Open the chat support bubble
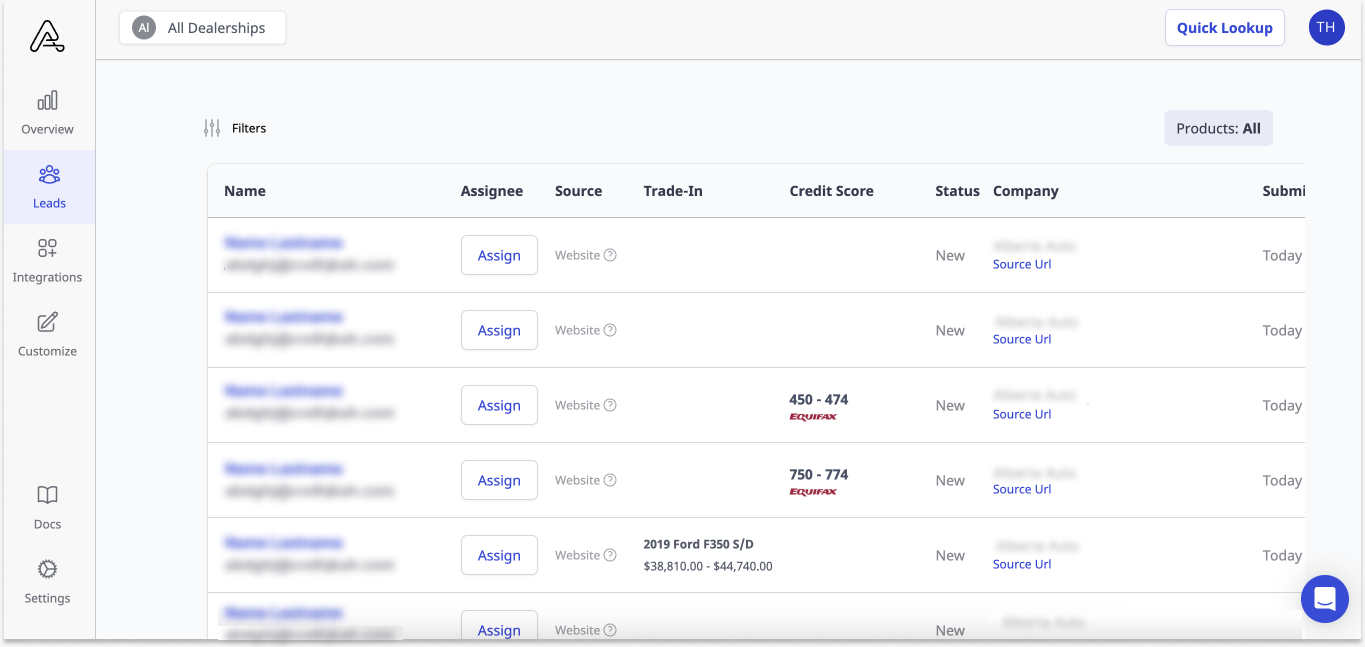The height and width of the screenshot is (647, 1365). (x=1325, y=599)
